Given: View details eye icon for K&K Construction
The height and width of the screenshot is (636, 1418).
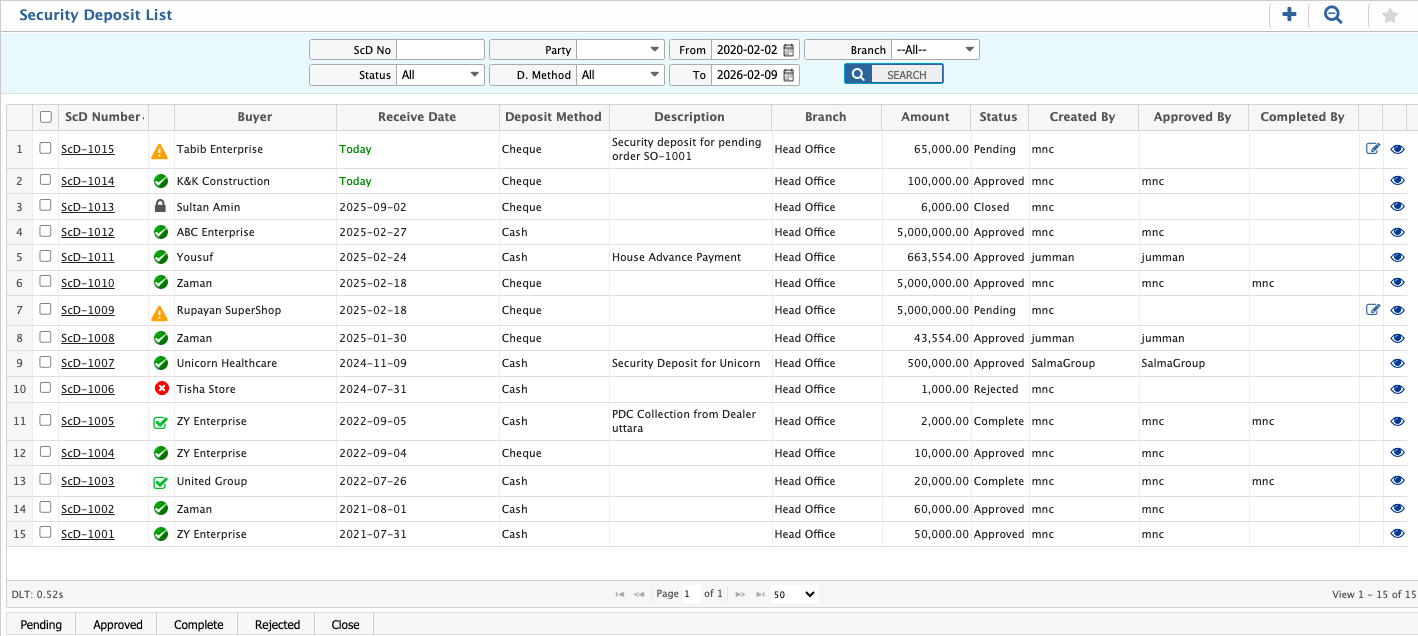Looking at the screenshot, I should [x=1398, y=181].
